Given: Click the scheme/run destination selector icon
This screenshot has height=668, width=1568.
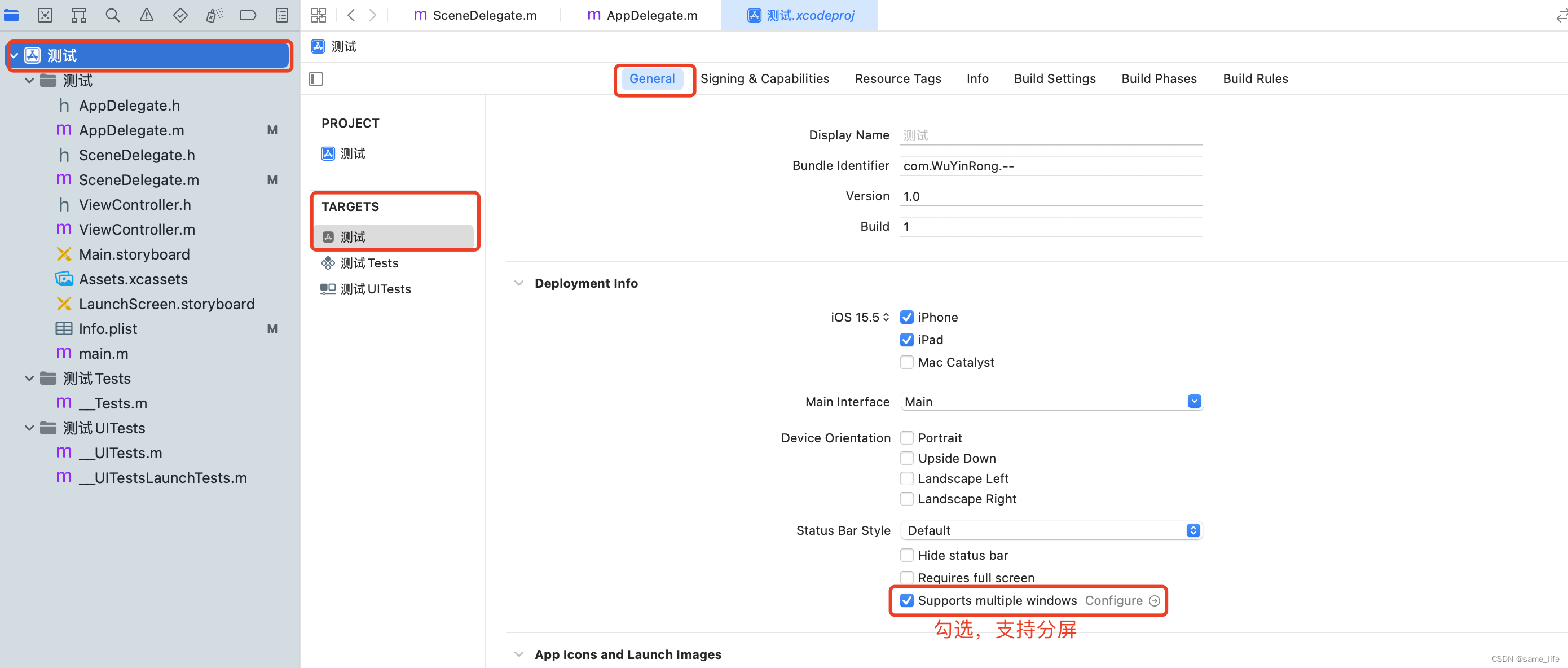Looking at the screenshot, I should [x=318, y=15].
